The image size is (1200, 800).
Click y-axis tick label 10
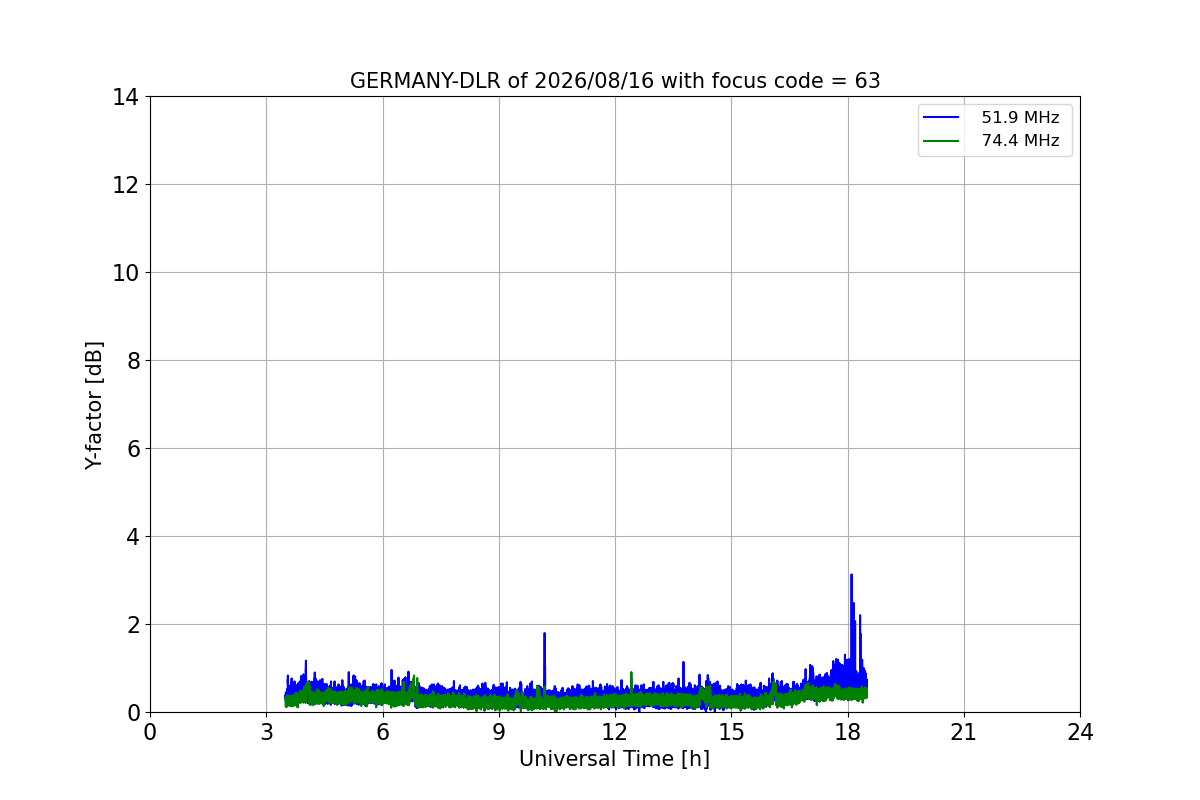point(125,273)
